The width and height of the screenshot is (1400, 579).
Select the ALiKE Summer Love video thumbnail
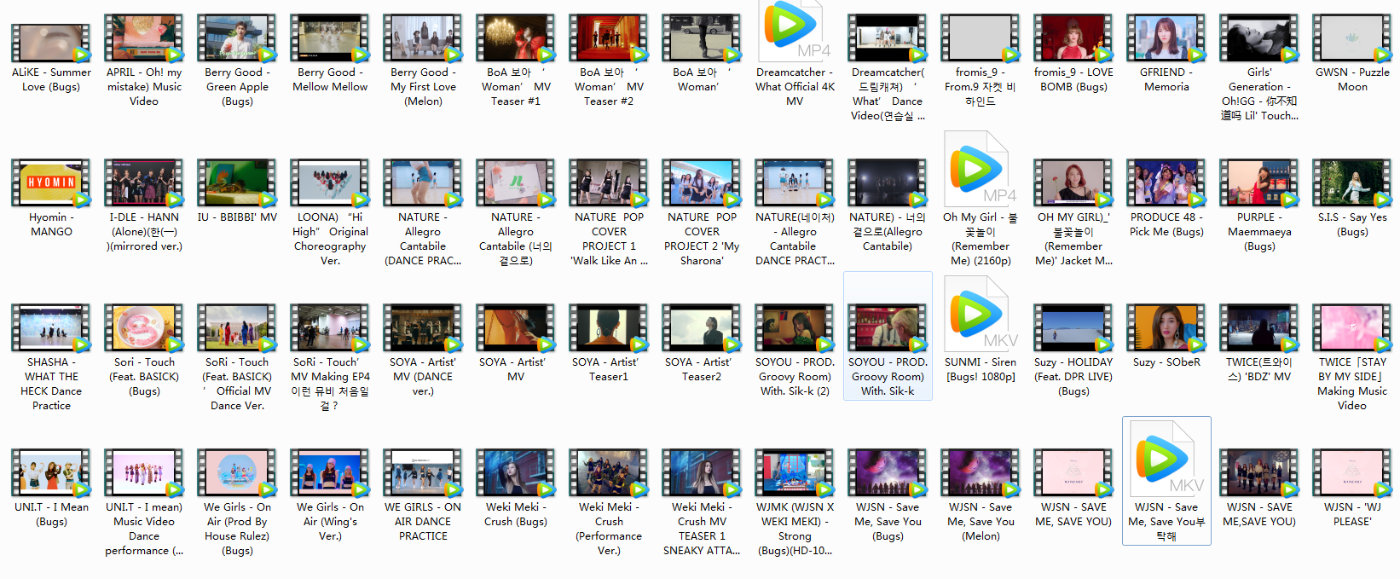point(50,41)
